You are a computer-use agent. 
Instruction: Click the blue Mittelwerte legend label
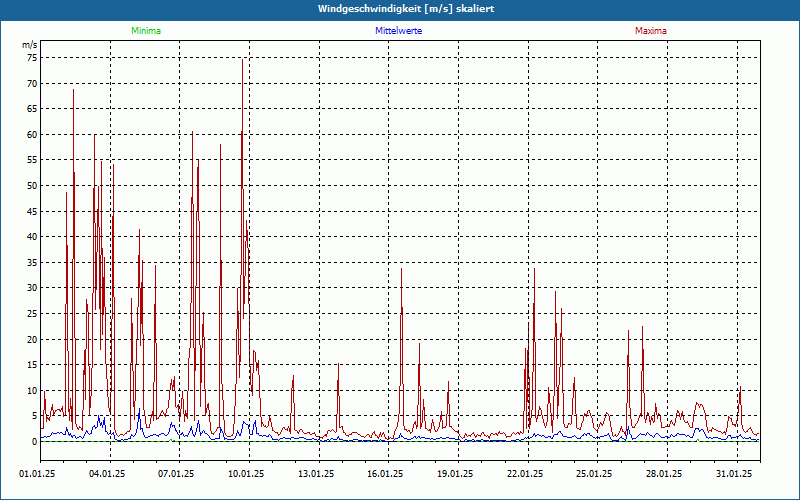[398, 31]
